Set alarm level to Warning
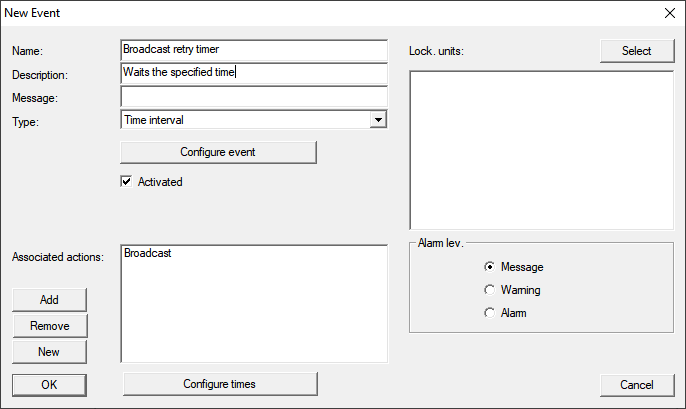 click(489, 290)
